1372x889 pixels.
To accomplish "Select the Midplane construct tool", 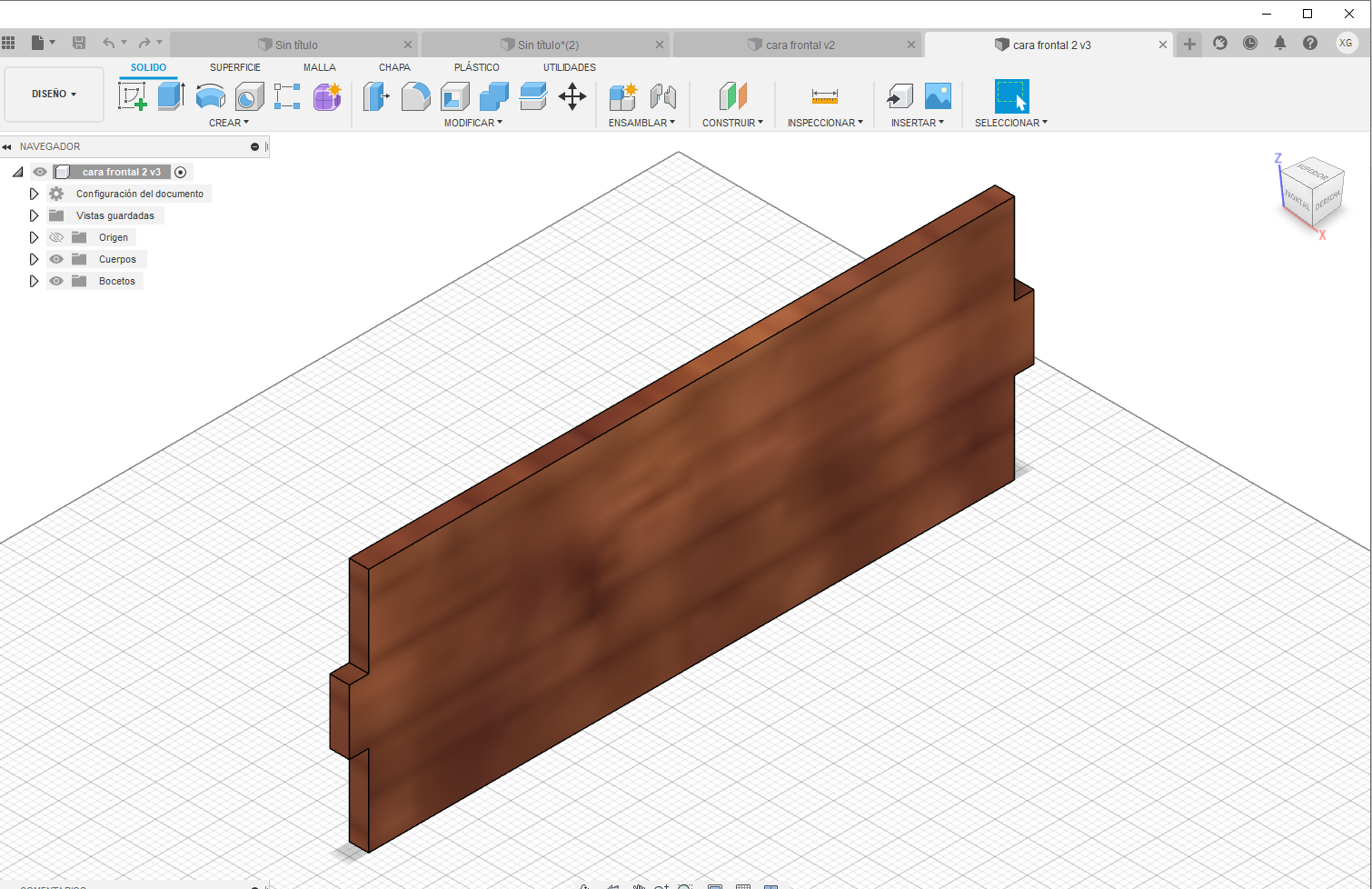I will pos(732,95).
